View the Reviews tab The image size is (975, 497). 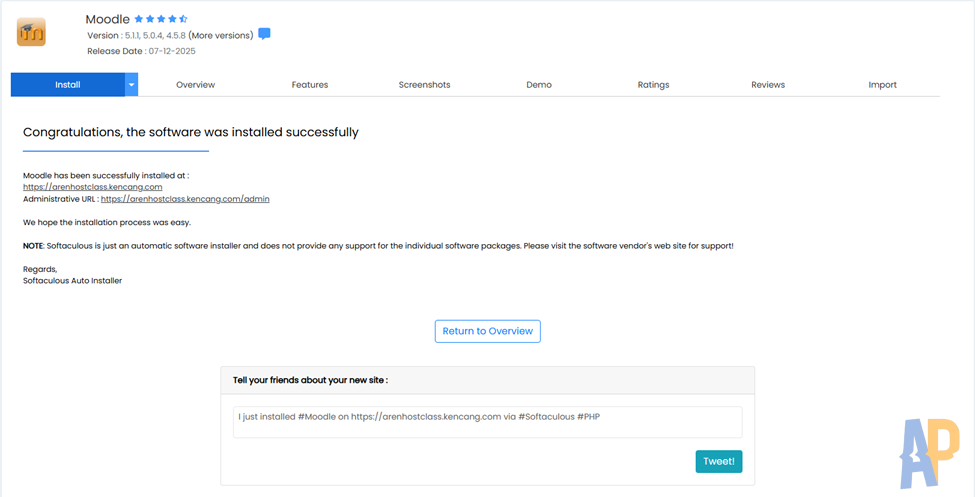click(x=768, y=85)
